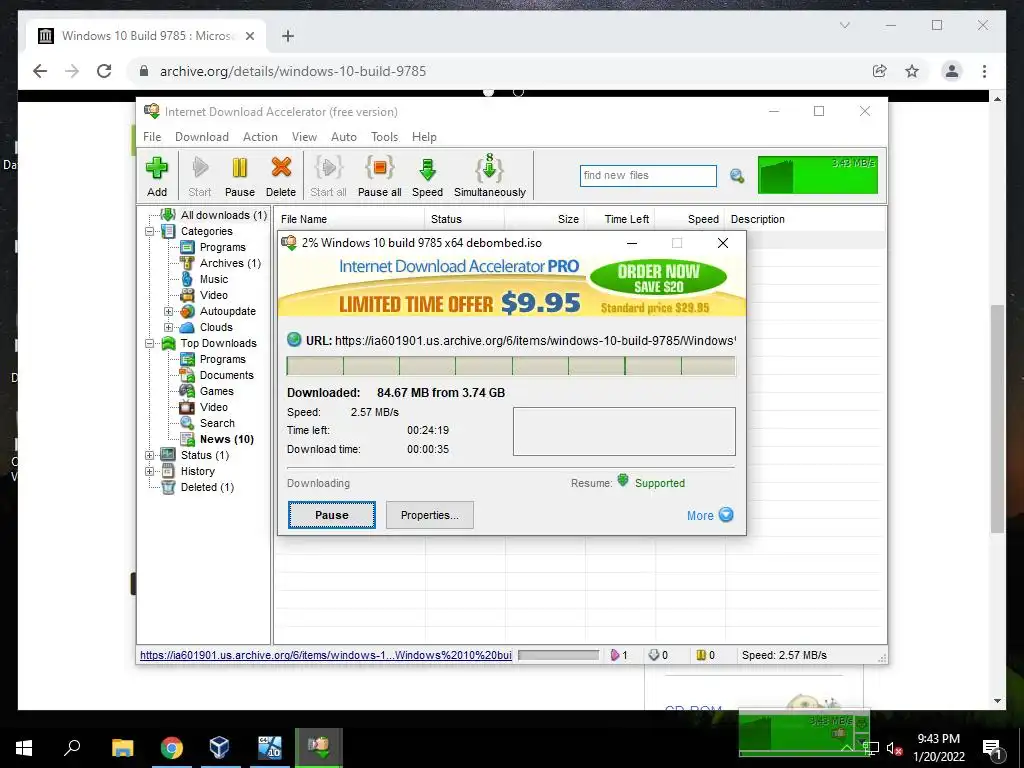Select the Programs category under Categories

click(x=223, y=247)
